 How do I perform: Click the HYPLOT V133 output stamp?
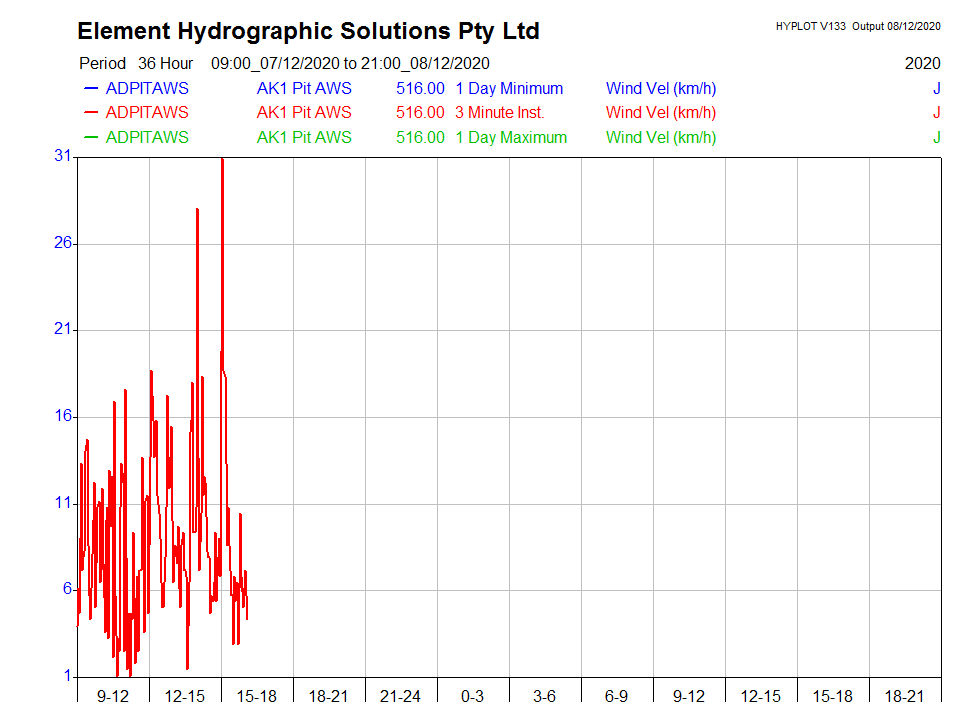(857, 26)
